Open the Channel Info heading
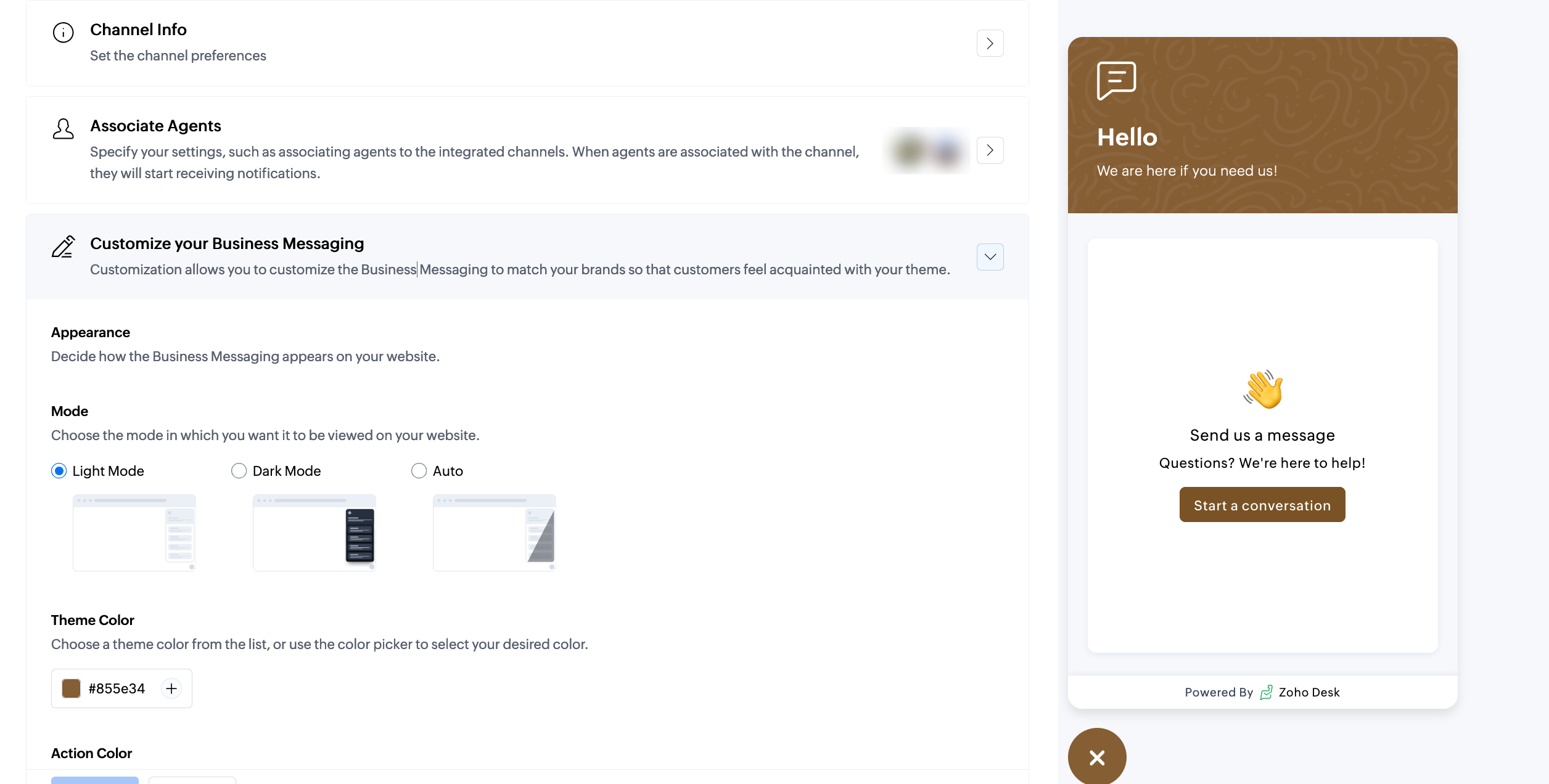The height and width of the screenshot is (784, 1549). [x=138, y=30]
